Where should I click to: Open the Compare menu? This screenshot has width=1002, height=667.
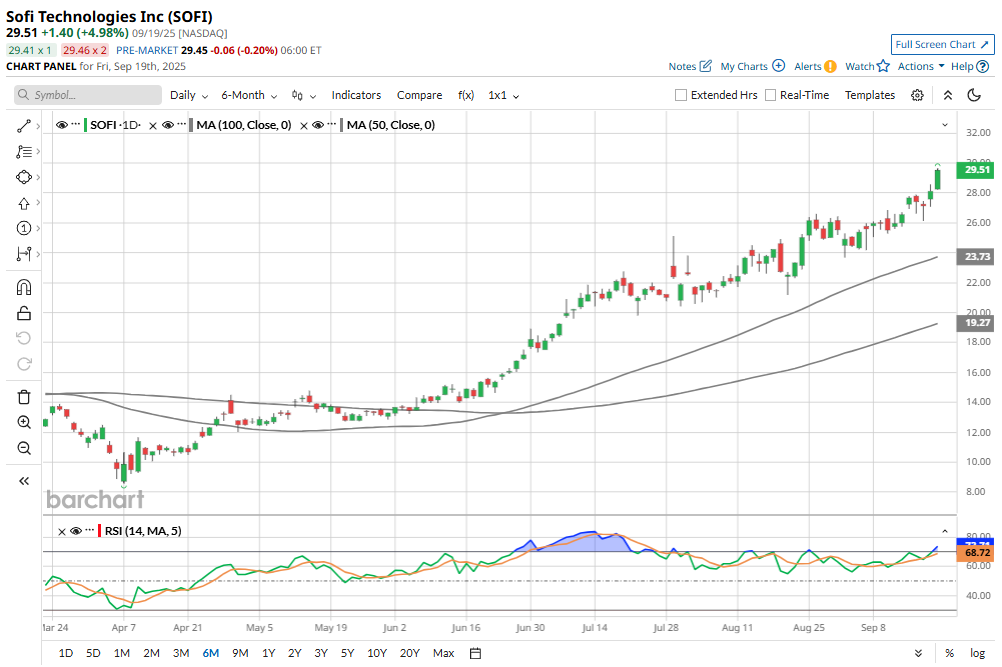419,95
